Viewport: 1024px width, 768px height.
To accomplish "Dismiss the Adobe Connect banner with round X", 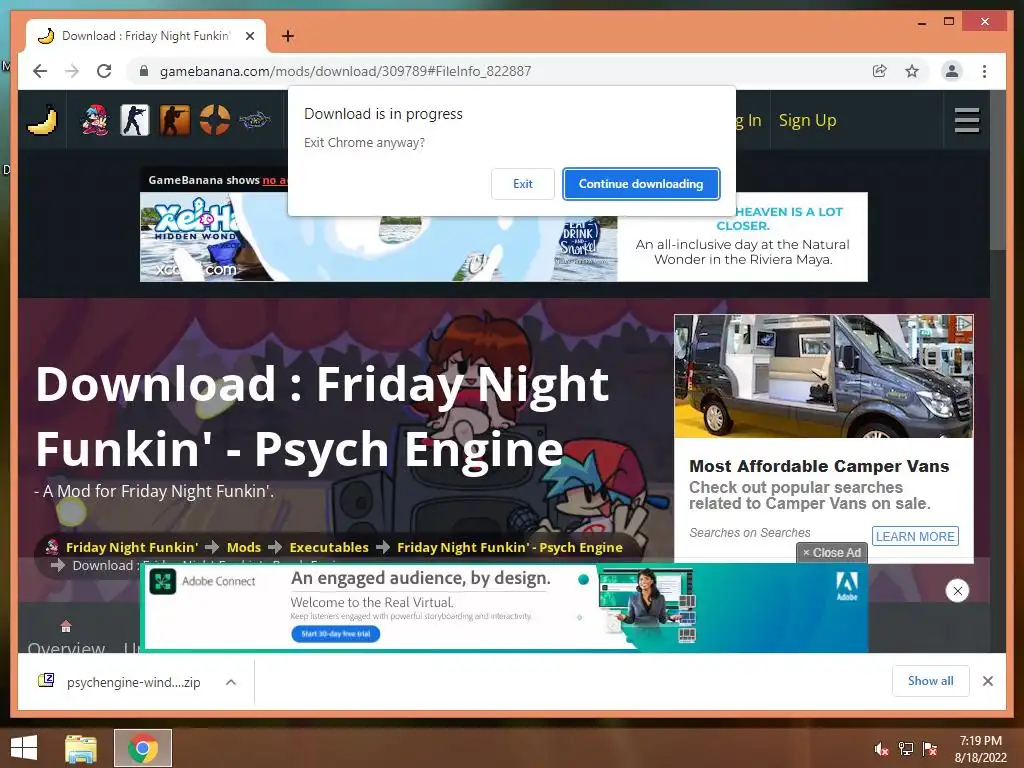I will [x=957, y=591].
